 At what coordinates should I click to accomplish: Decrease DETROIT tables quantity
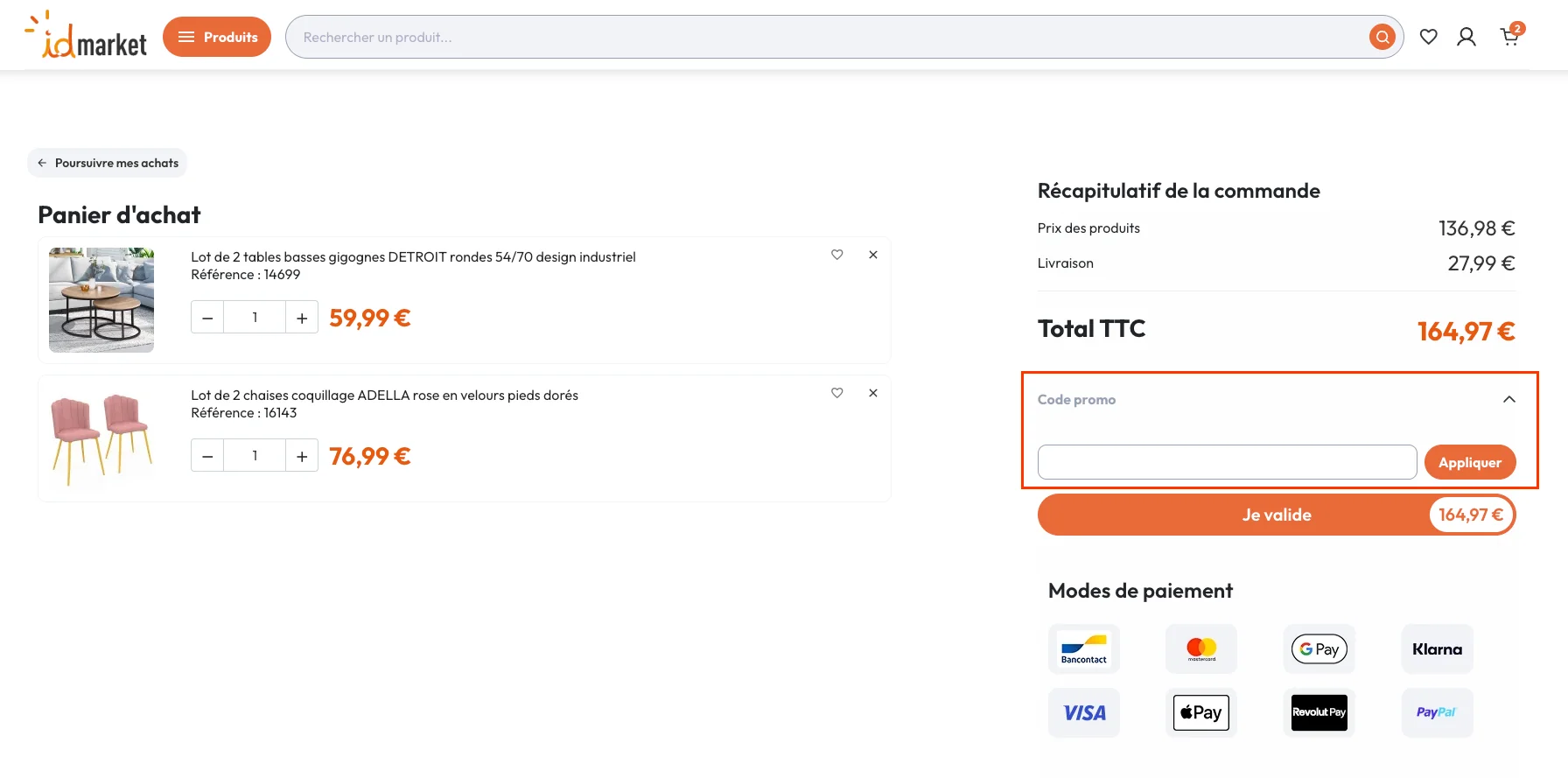(x=207, y=318)
